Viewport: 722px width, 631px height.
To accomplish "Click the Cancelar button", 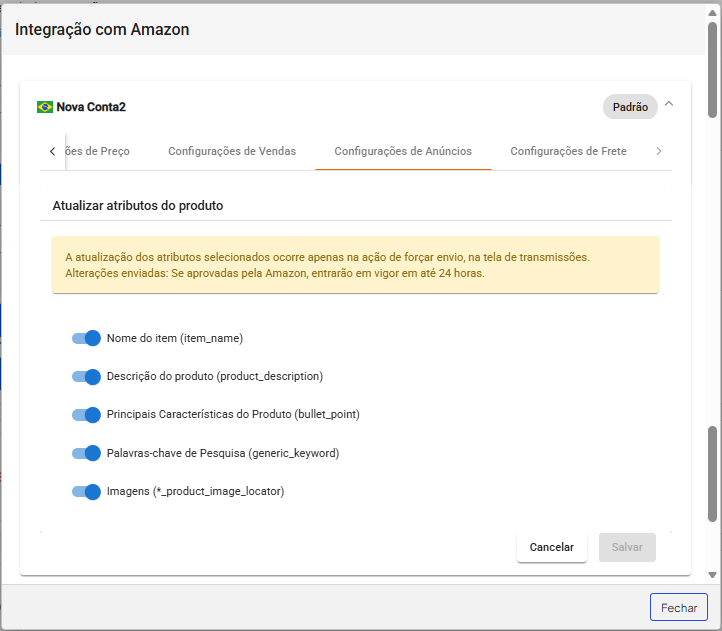I will 552,547.
